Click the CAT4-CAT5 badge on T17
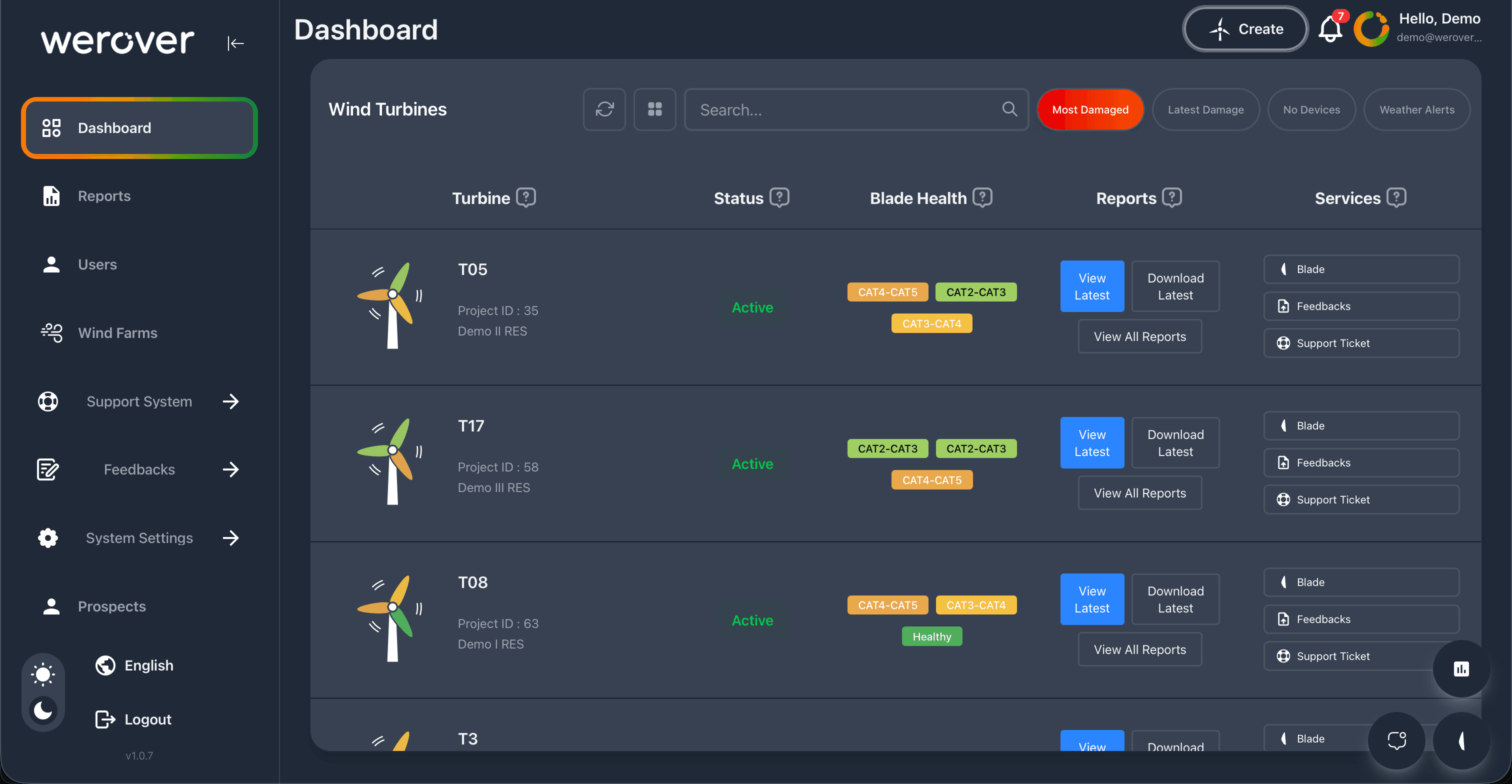This screenshot has width=1512, height=784. (x=931, y=480)
